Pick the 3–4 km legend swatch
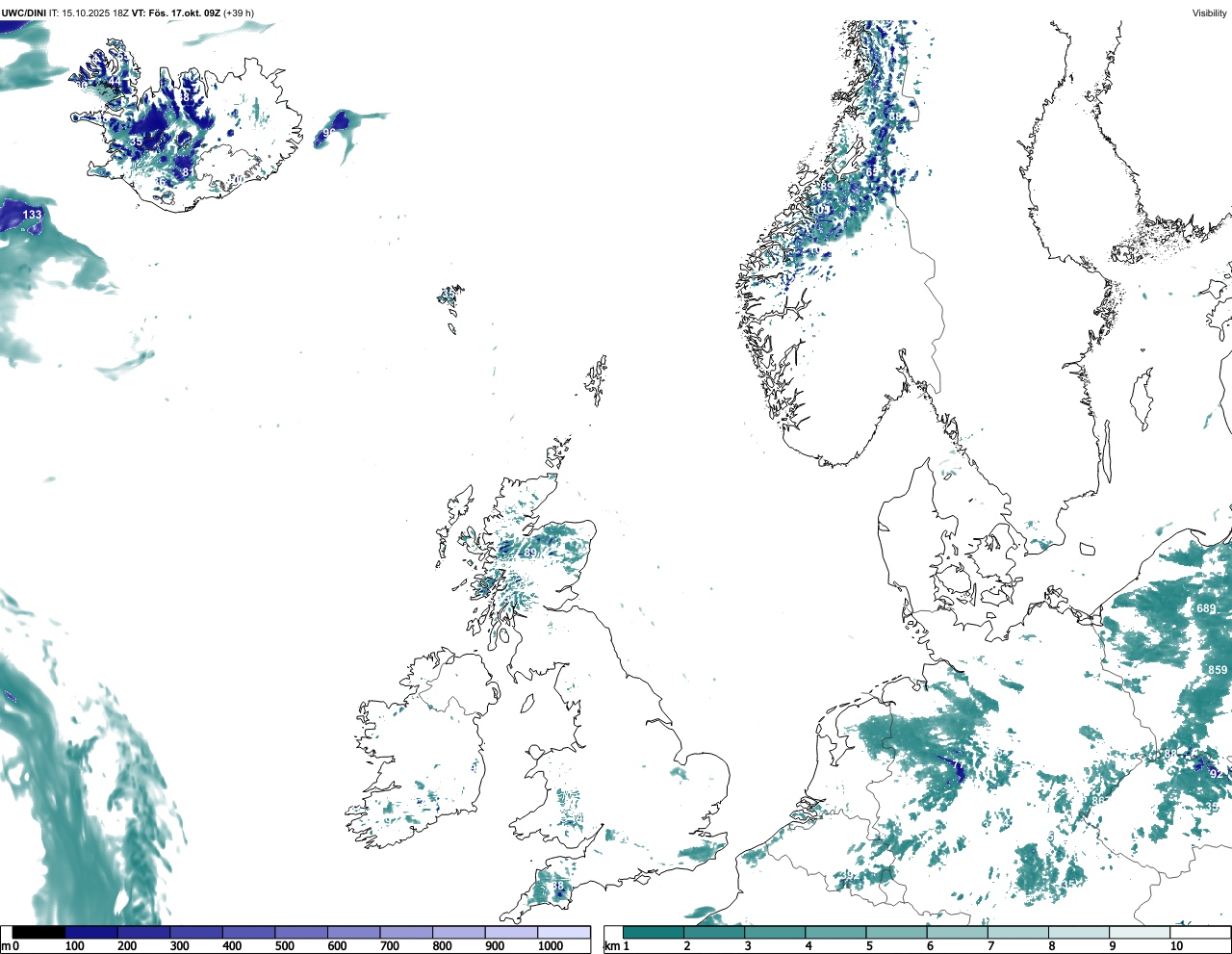The height and width of the screenshot is (954, 1232). tap(775, 932)
